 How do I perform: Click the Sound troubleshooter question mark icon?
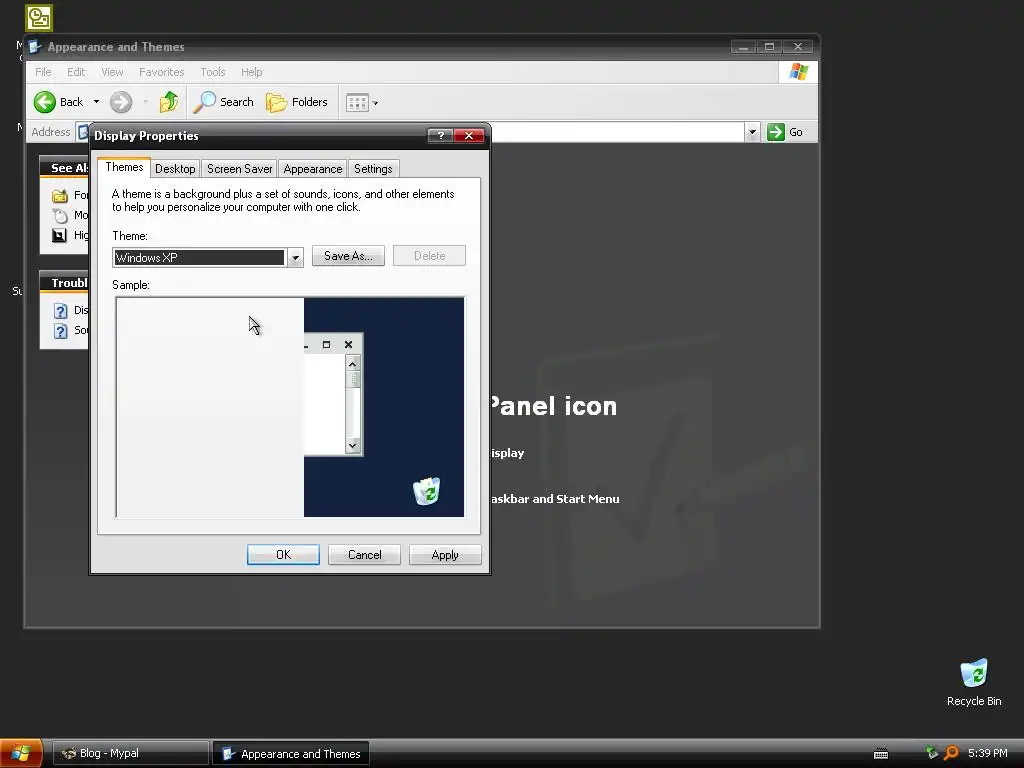coord(60,331)
